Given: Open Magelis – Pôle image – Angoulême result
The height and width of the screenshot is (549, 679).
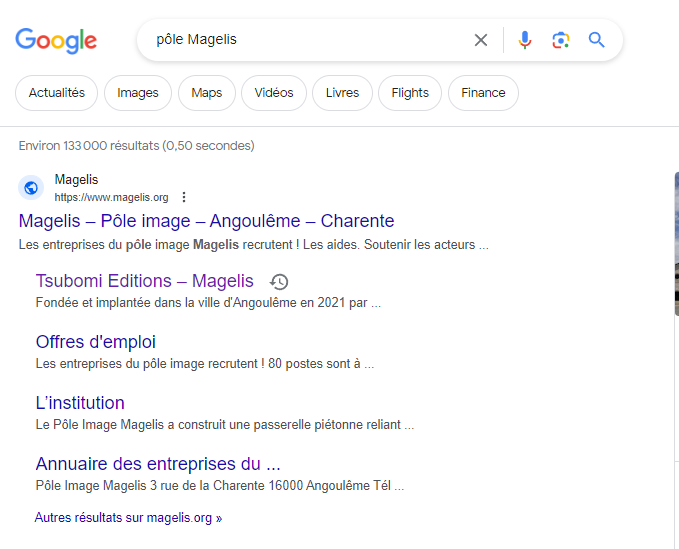Looking at the screenshot, I should (x=207, y=221).
